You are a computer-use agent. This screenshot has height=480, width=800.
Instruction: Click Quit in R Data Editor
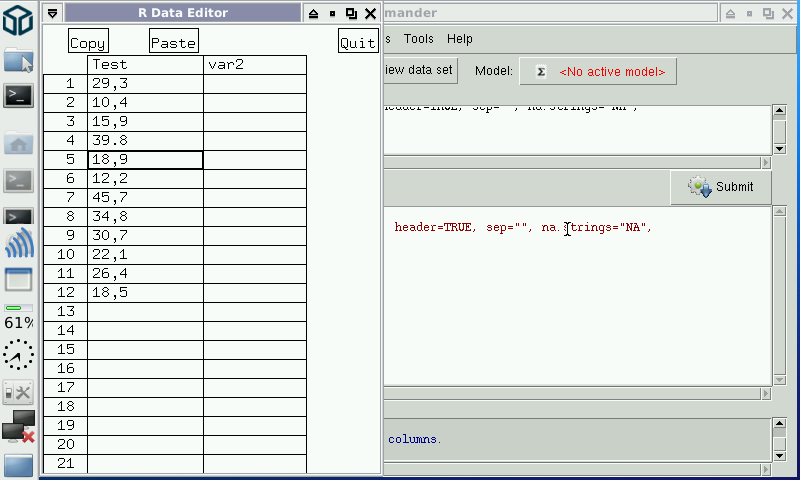(358, 41)
